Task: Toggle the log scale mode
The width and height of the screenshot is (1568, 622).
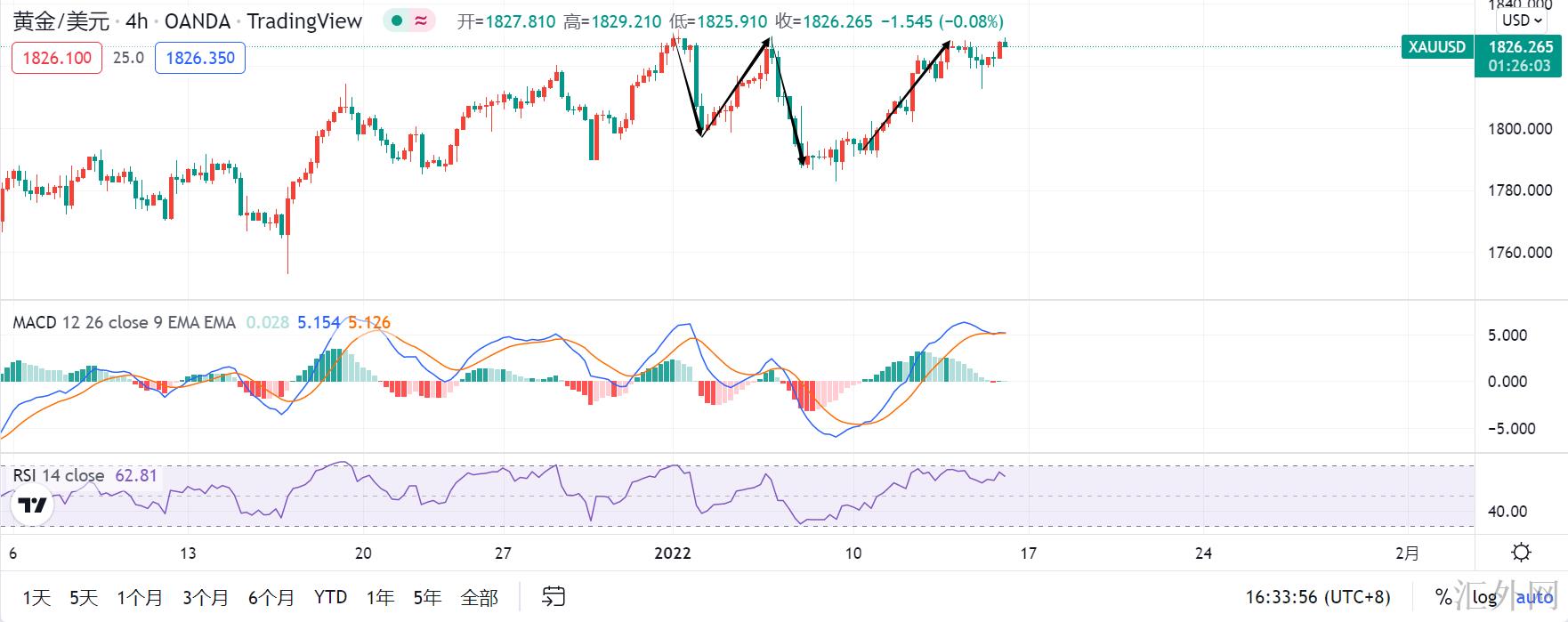Action: (1483, 597)
